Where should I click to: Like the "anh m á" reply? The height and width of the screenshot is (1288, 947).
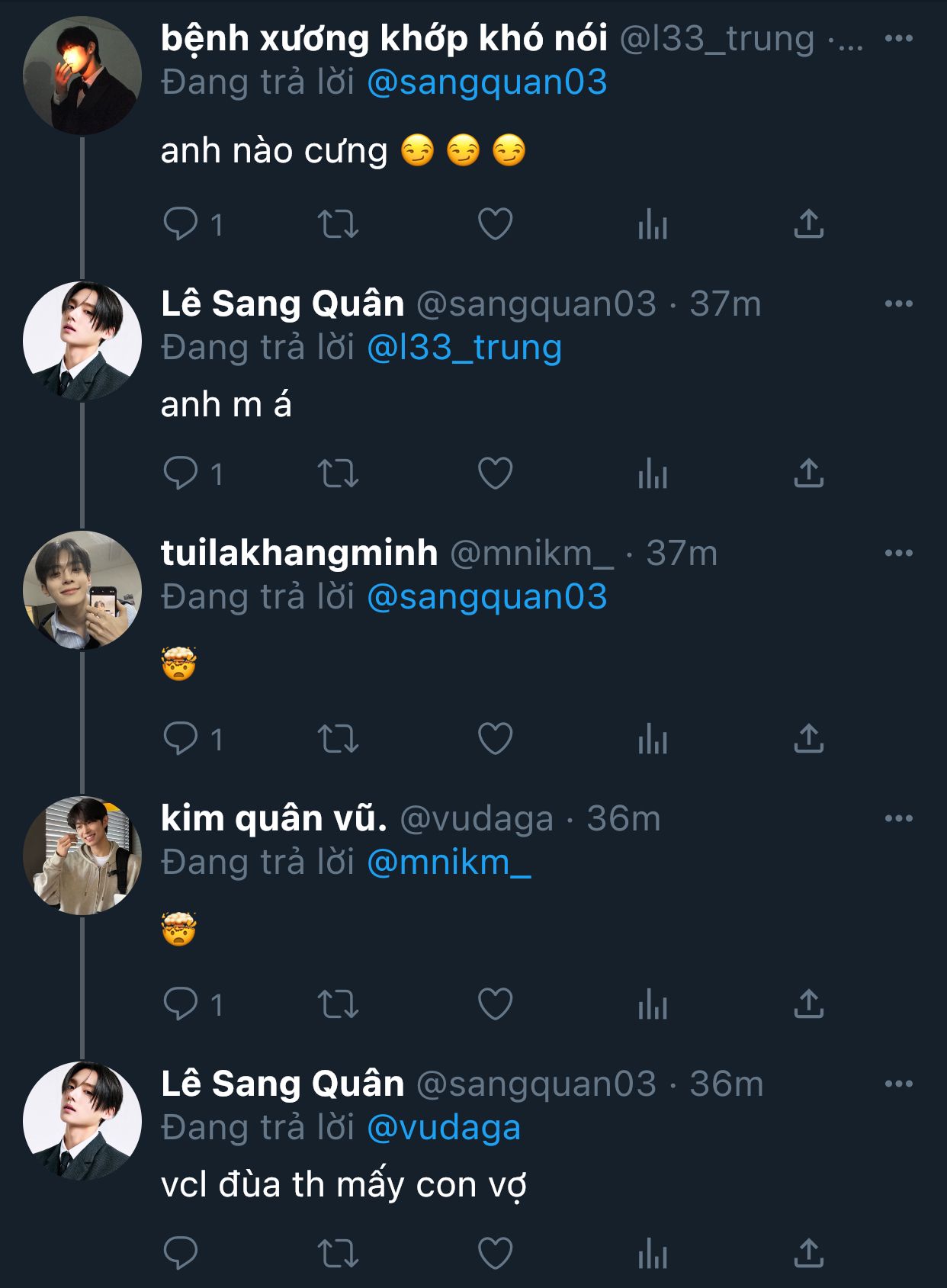click(x=495, y=474)
